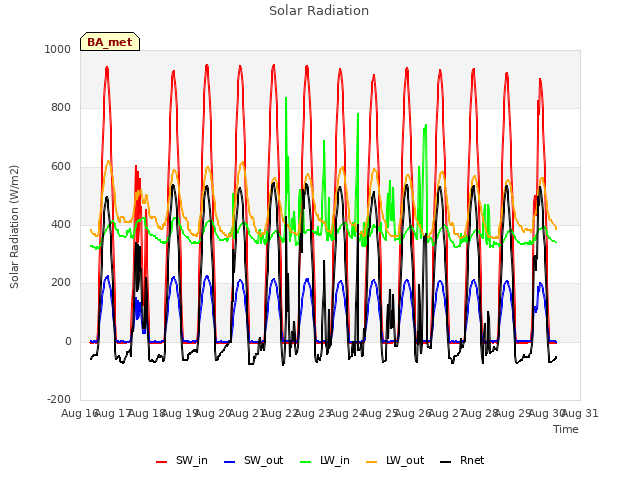Click the 1000 y-axis tick label
Viewport: 640px width, 480px height.
(x=58, y=49)
